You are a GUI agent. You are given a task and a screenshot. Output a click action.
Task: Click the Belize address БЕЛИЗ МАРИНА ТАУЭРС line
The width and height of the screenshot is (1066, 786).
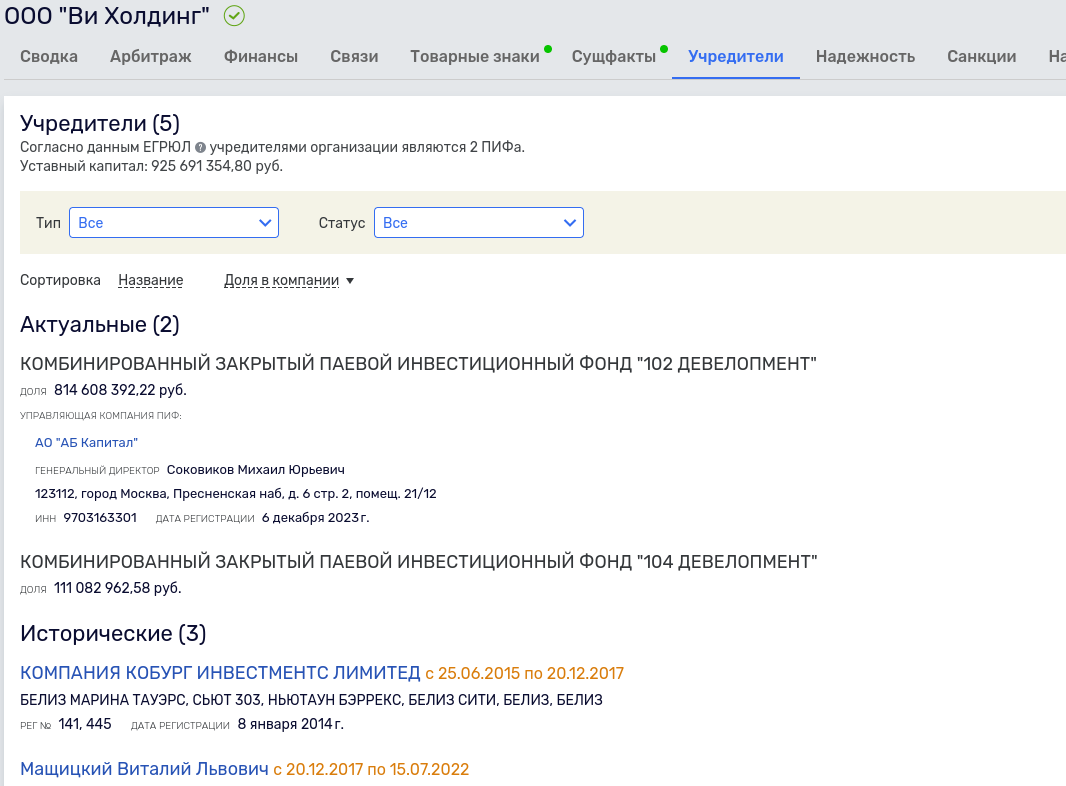coord(311,700)
